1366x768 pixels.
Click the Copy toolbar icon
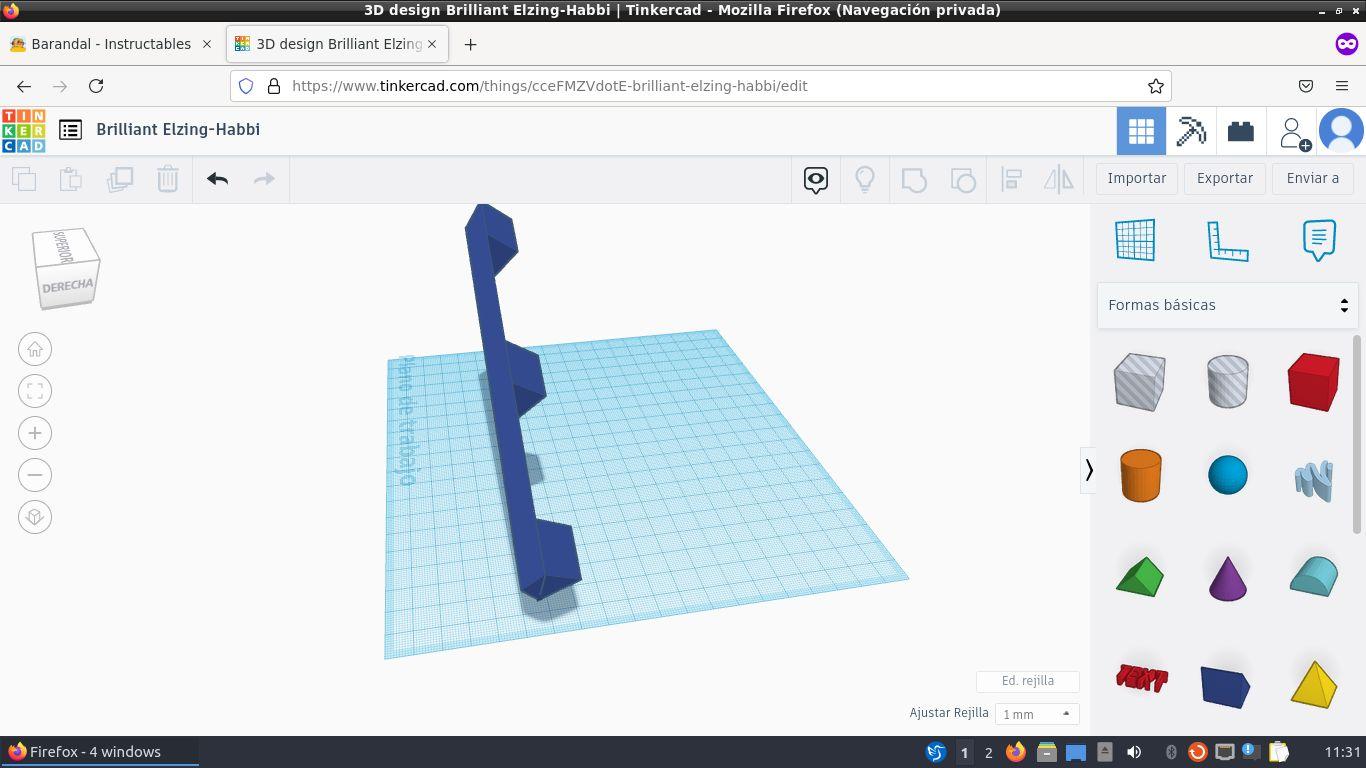(24, 179)
